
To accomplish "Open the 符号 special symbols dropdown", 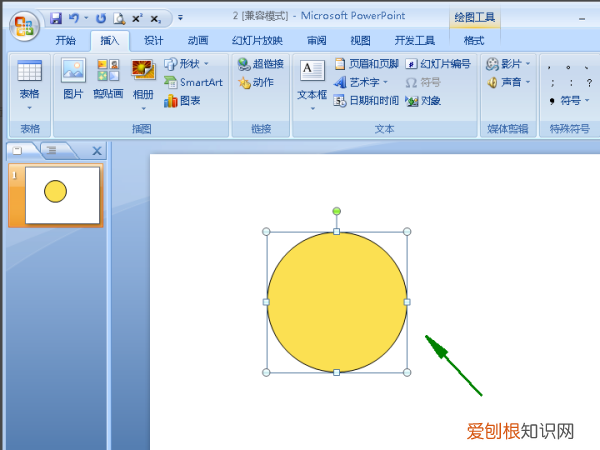I will click(570, 101).
